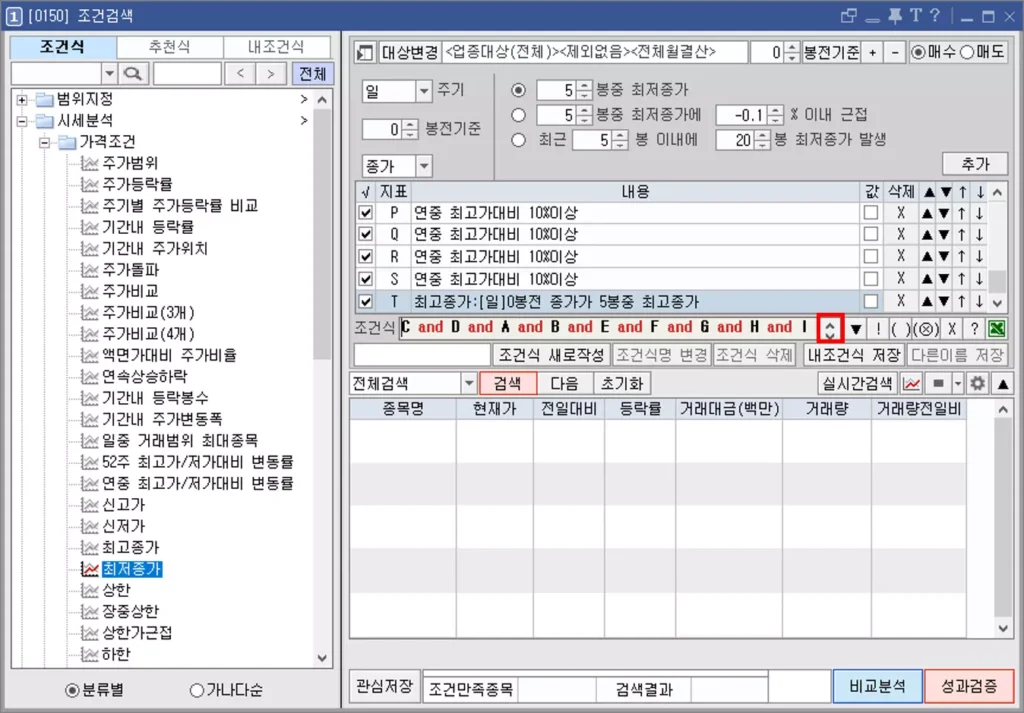The height and width of the screenshot is (713, 1024).
Task: Move condition Q down with ▼ arrow
Action: [944, 234]
